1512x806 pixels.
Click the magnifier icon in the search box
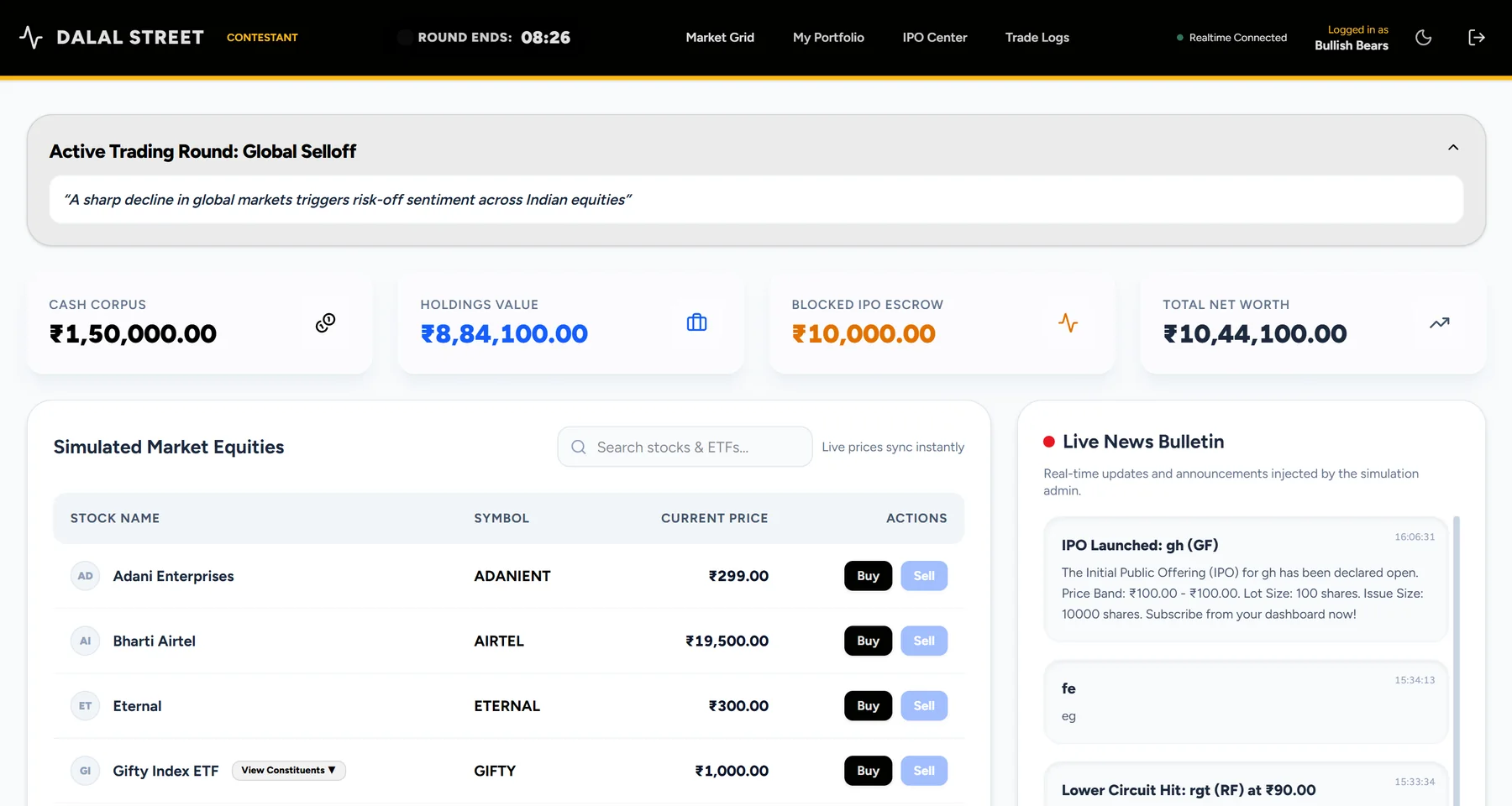click(x=579, y=447)
